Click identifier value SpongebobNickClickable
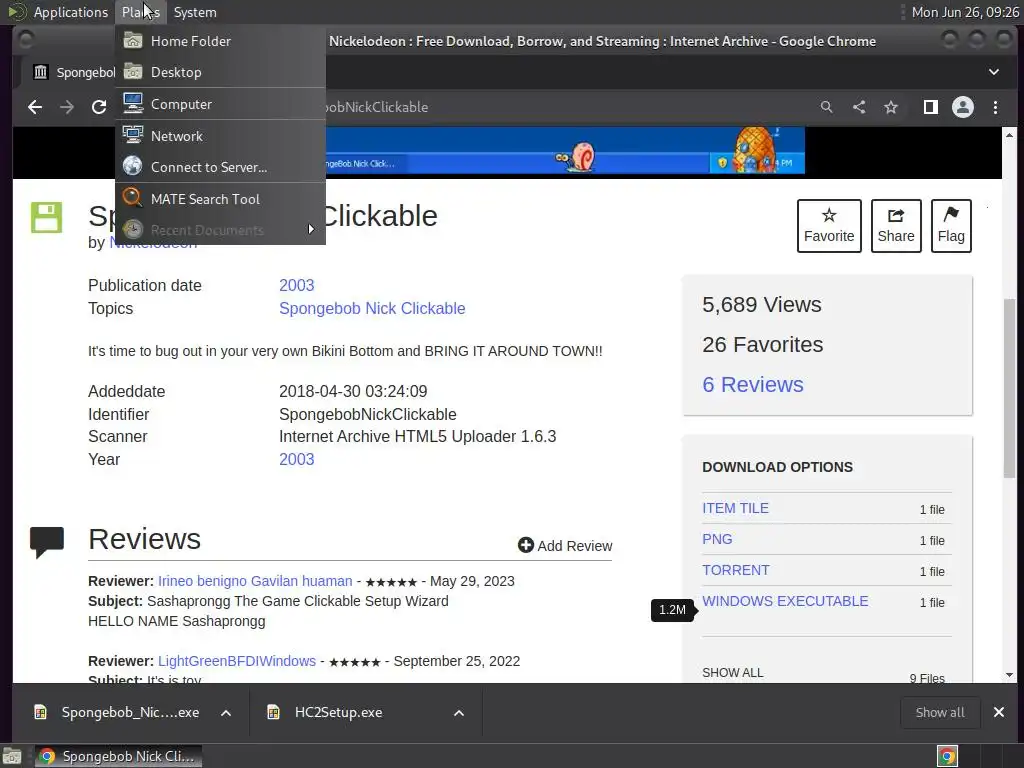The image size is (1024, 768). point(368,414)
